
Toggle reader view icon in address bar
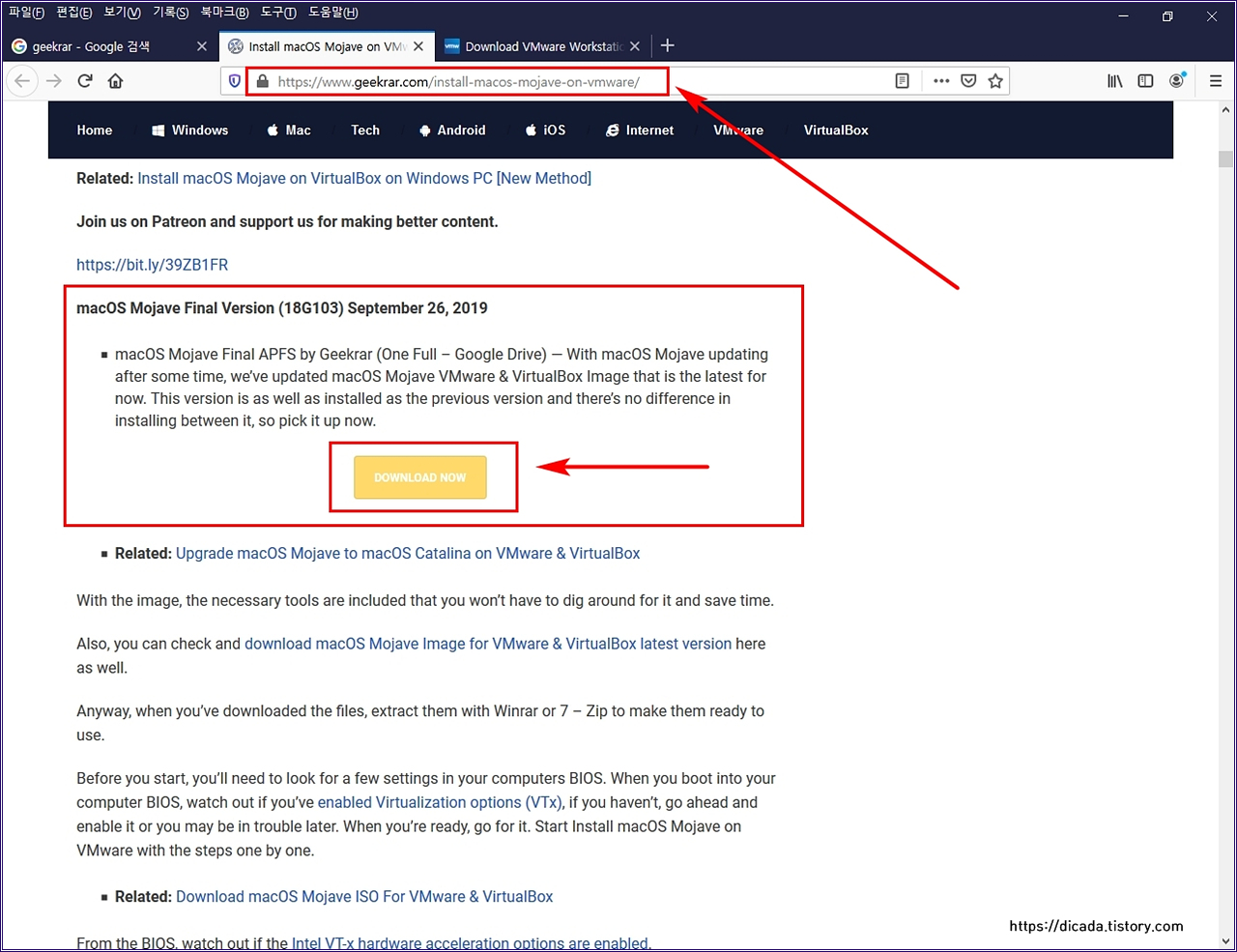coord(903,81)
